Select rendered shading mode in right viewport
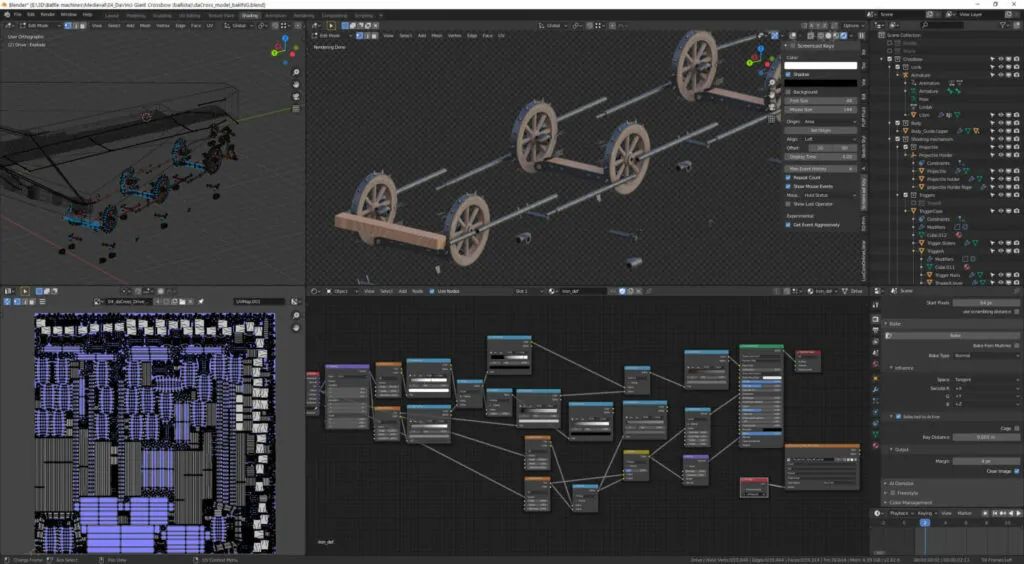 [844, 36]
